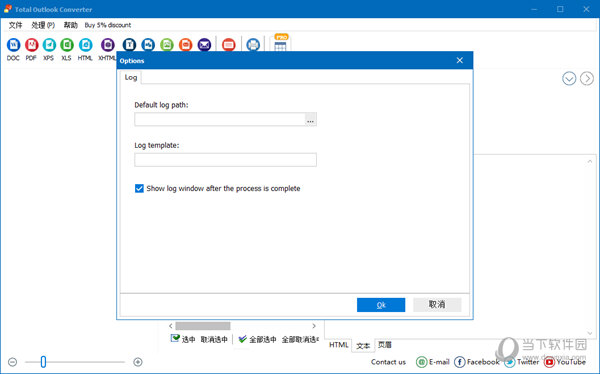Click 取消选中 button
600x374 pixels.
pyautogui.click(x=214, y=340)
